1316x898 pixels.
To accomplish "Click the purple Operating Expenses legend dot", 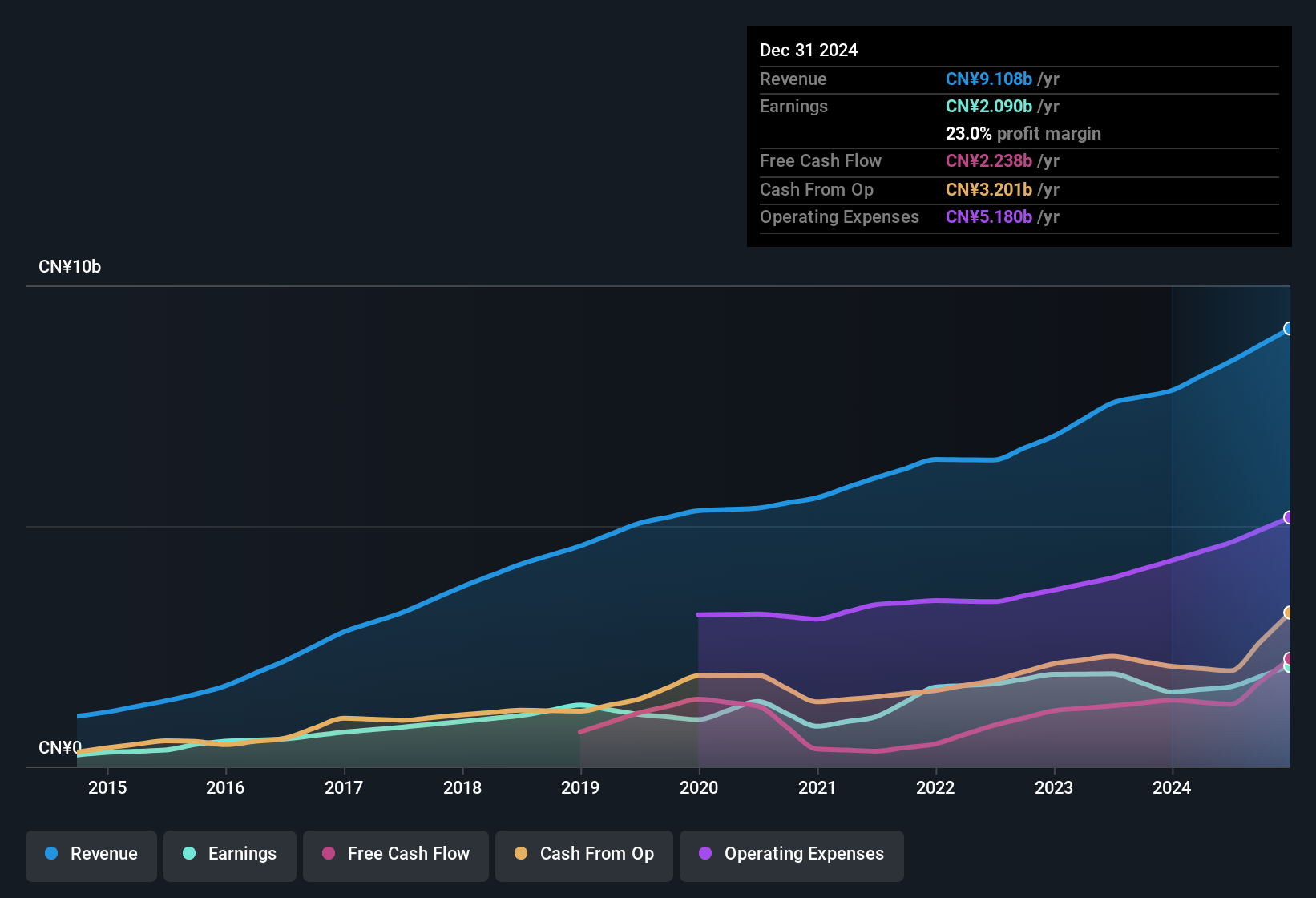I will pos(704,854).
